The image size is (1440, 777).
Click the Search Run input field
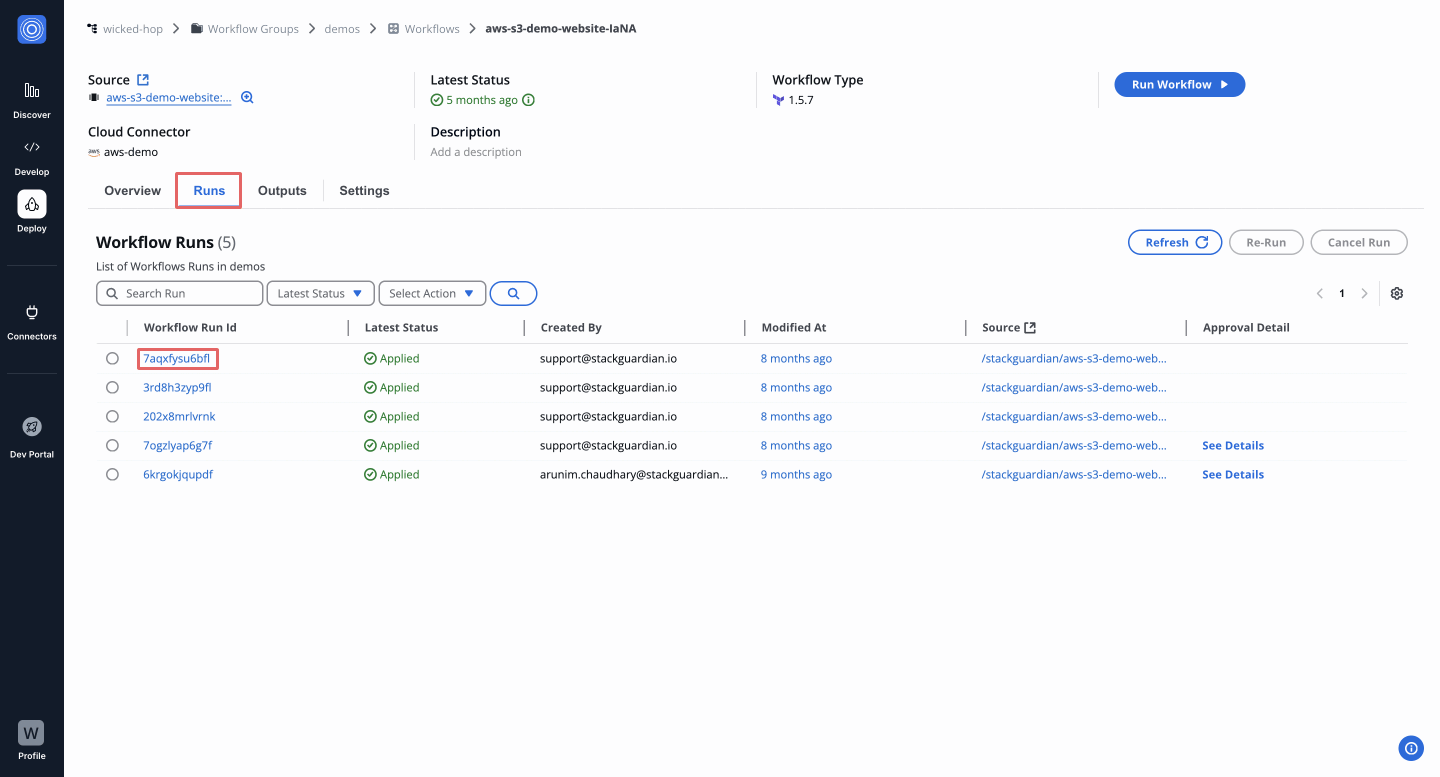click(180, 293)
